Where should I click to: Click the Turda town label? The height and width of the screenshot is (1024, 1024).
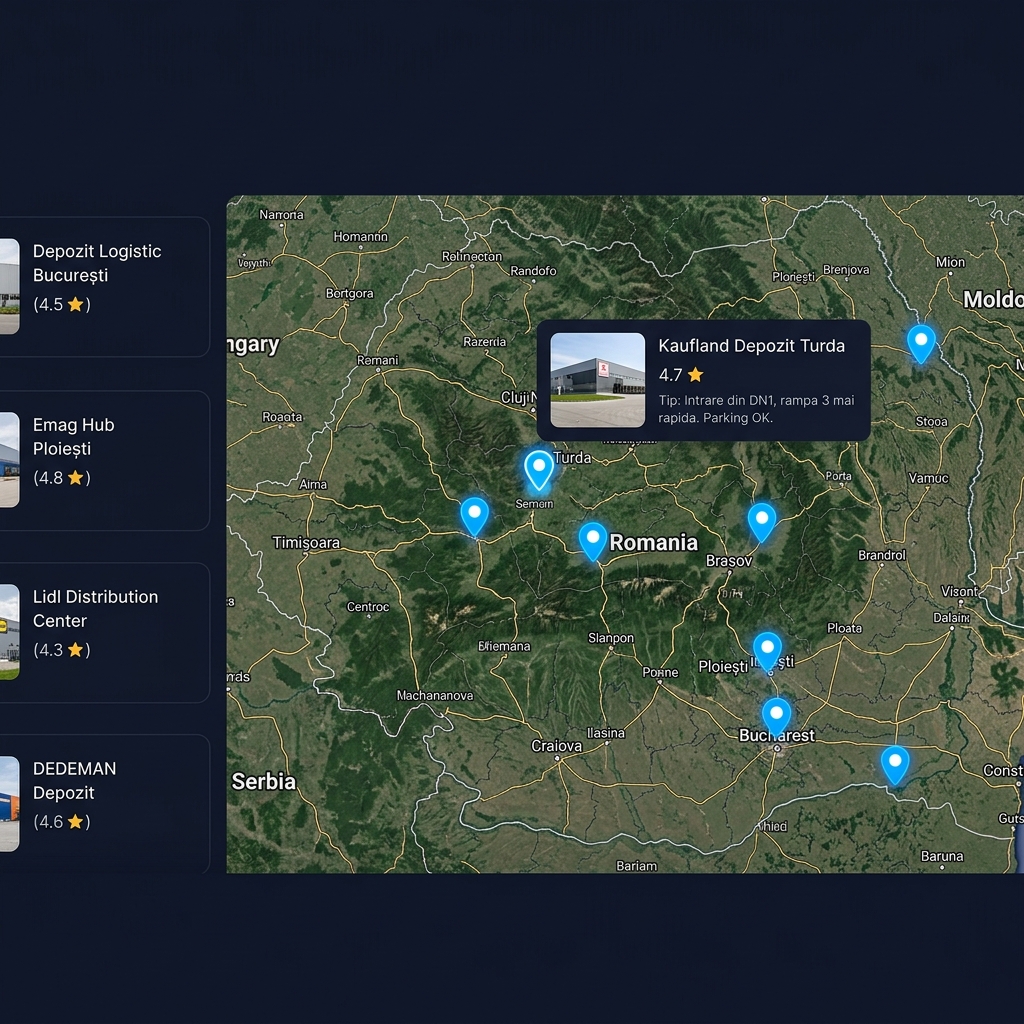[x=572, y=458]
